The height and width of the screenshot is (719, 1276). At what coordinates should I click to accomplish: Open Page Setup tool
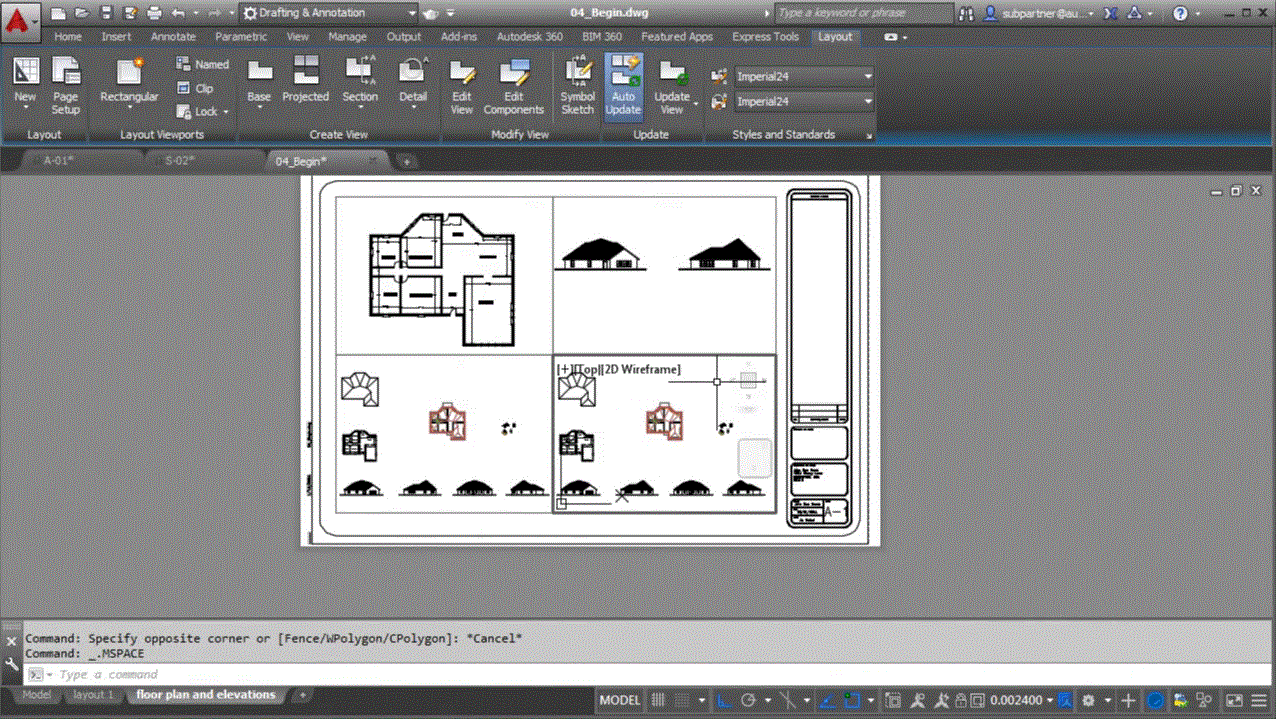pos(66,86)
